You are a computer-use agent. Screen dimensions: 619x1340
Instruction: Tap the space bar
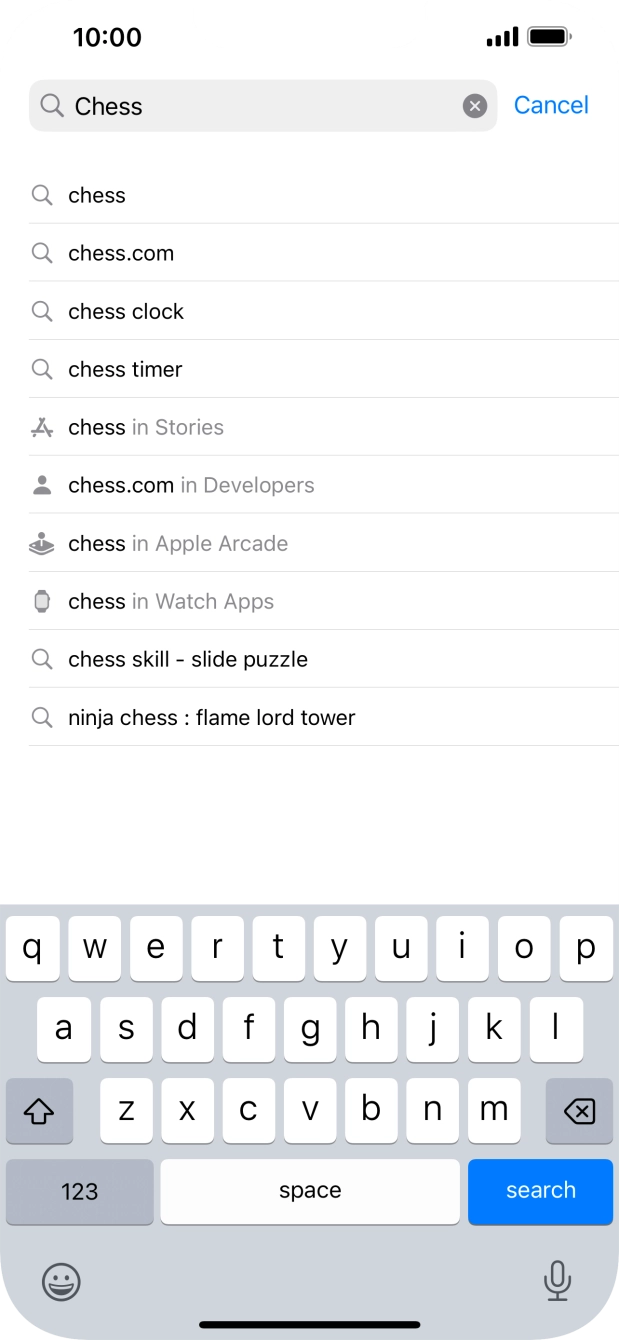coord(309,1191)
